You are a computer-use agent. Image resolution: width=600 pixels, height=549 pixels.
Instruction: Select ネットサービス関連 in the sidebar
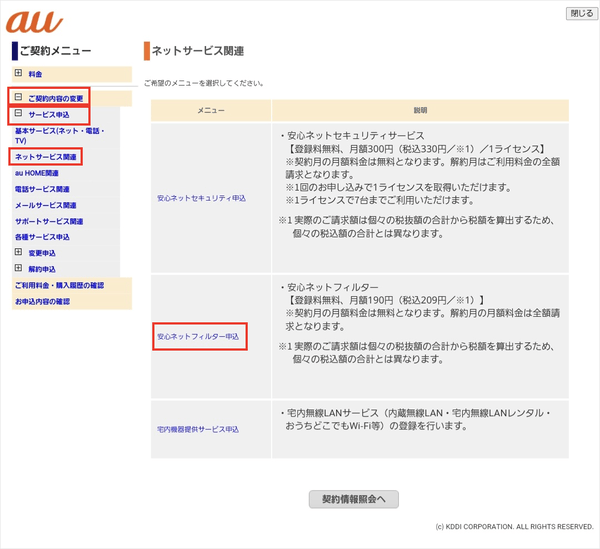(x=45, y=157)
